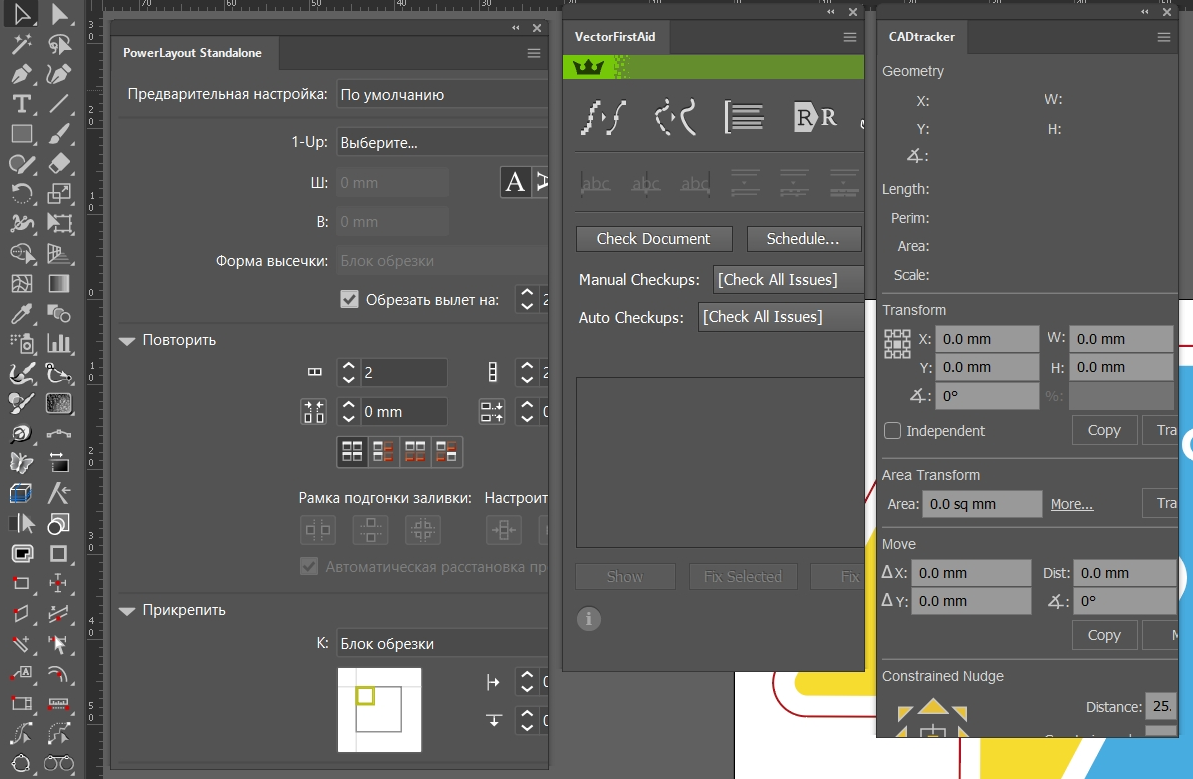Select the first repeat layout pattern icon

[x=352, y=452]
